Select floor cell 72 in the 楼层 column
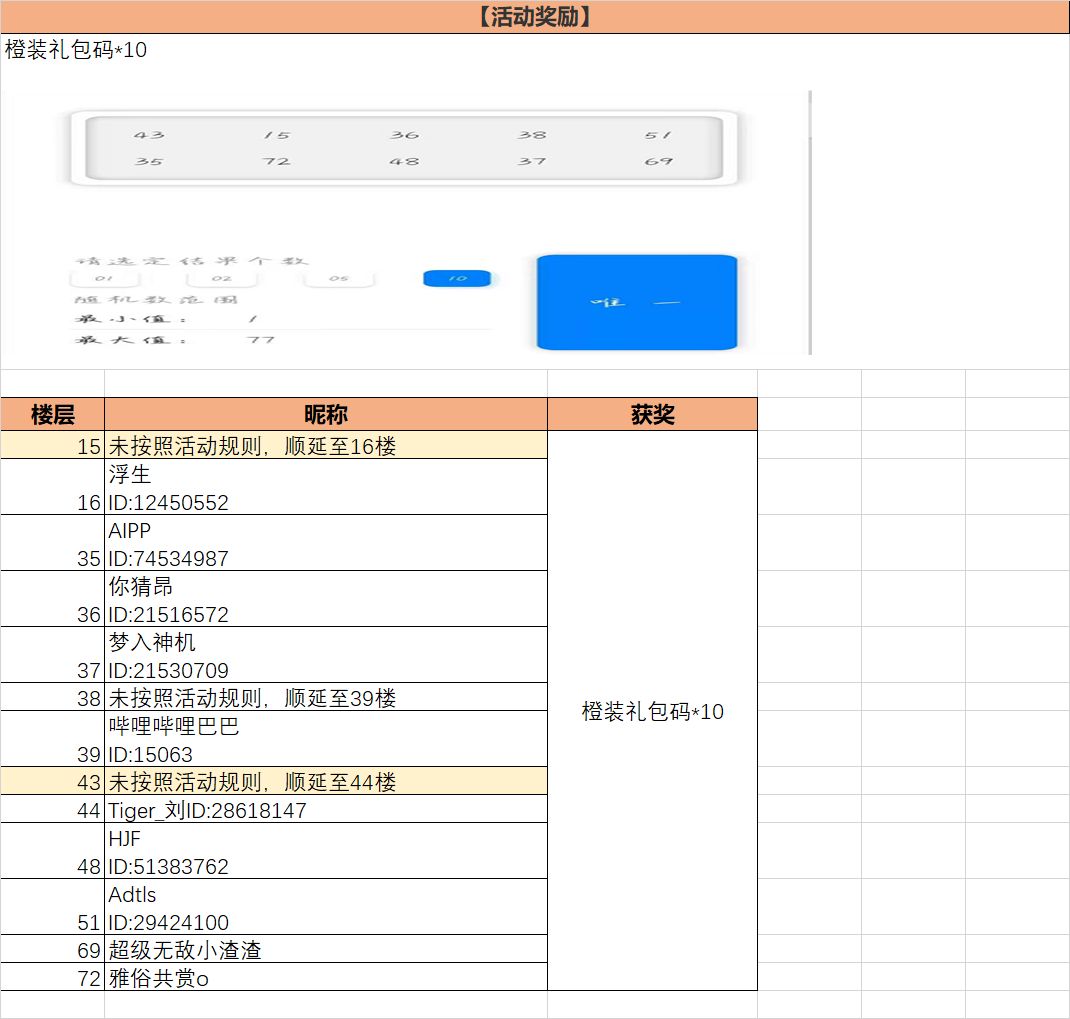 coord(53,977)
